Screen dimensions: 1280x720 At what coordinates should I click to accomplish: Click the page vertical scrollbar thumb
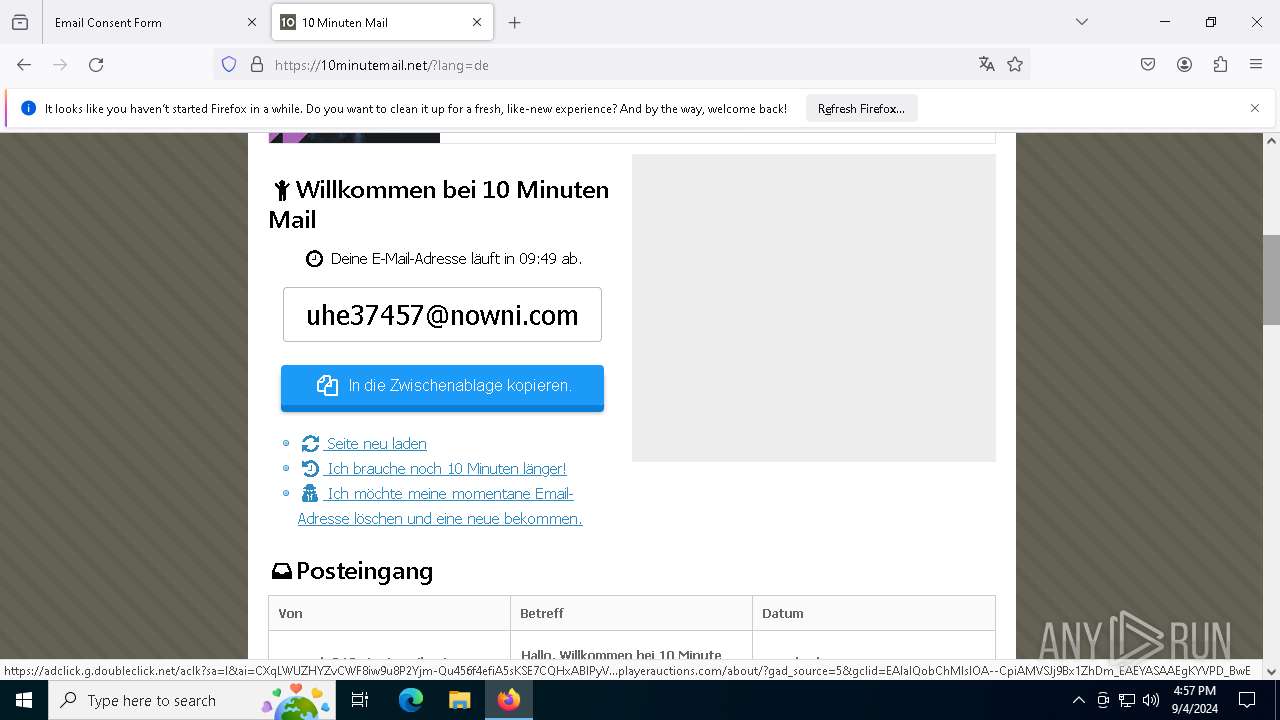(x=1271, y=280)
